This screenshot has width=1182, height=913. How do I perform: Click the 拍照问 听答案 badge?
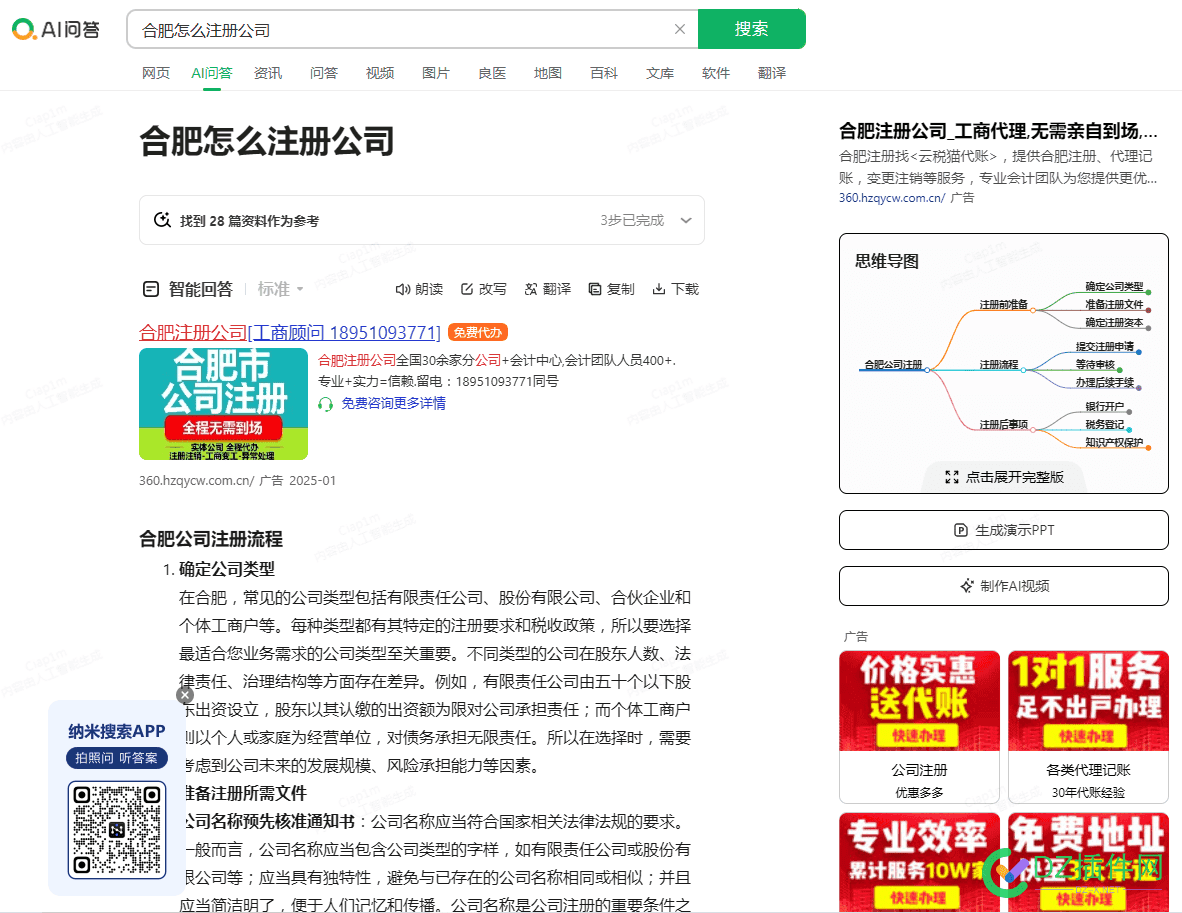(x=117, y=758)
